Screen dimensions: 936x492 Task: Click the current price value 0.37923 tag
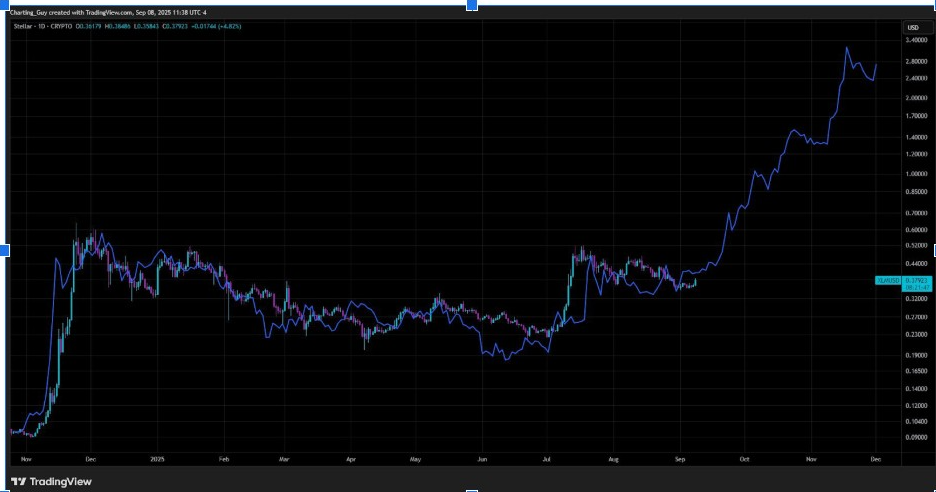pyautogui.click(x=916, y=280)
